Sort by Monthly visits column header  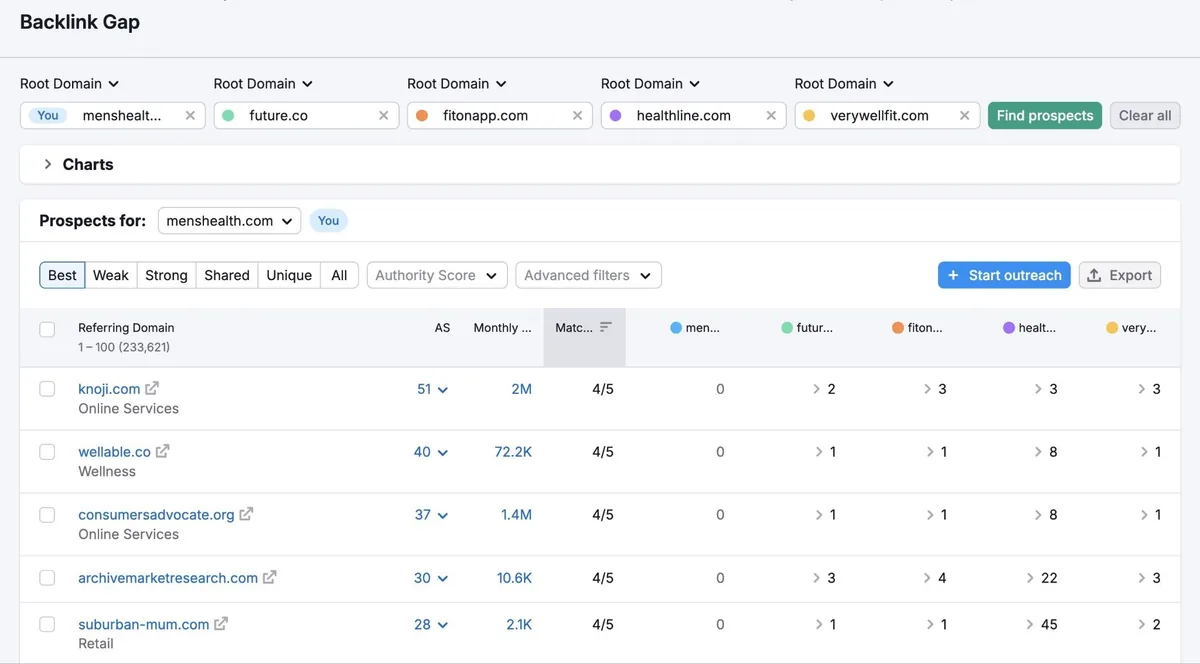point(502,327)
